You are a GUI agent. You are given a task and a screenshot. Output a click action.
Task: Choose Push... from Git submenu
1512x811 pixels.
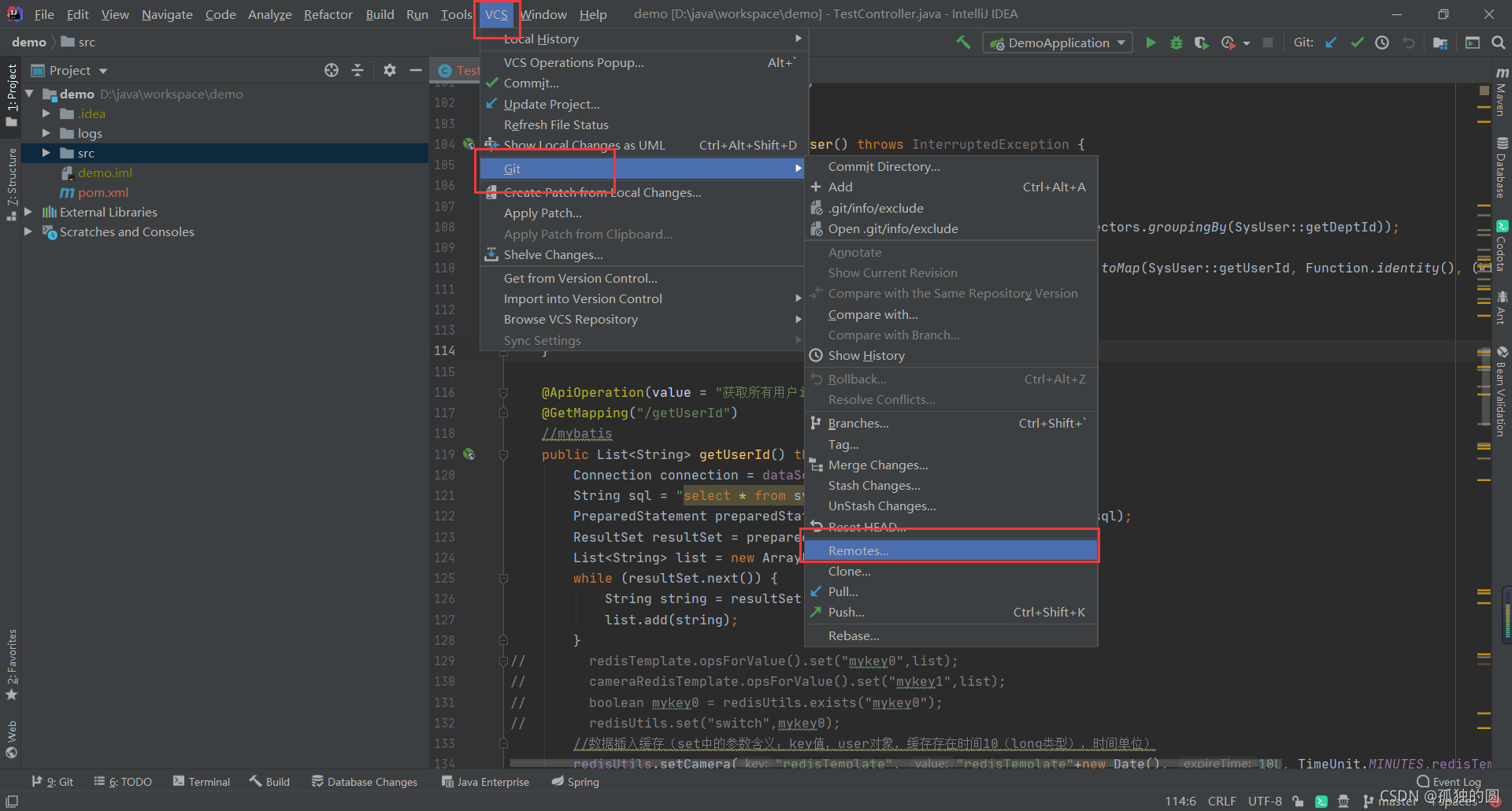point(951,612)
